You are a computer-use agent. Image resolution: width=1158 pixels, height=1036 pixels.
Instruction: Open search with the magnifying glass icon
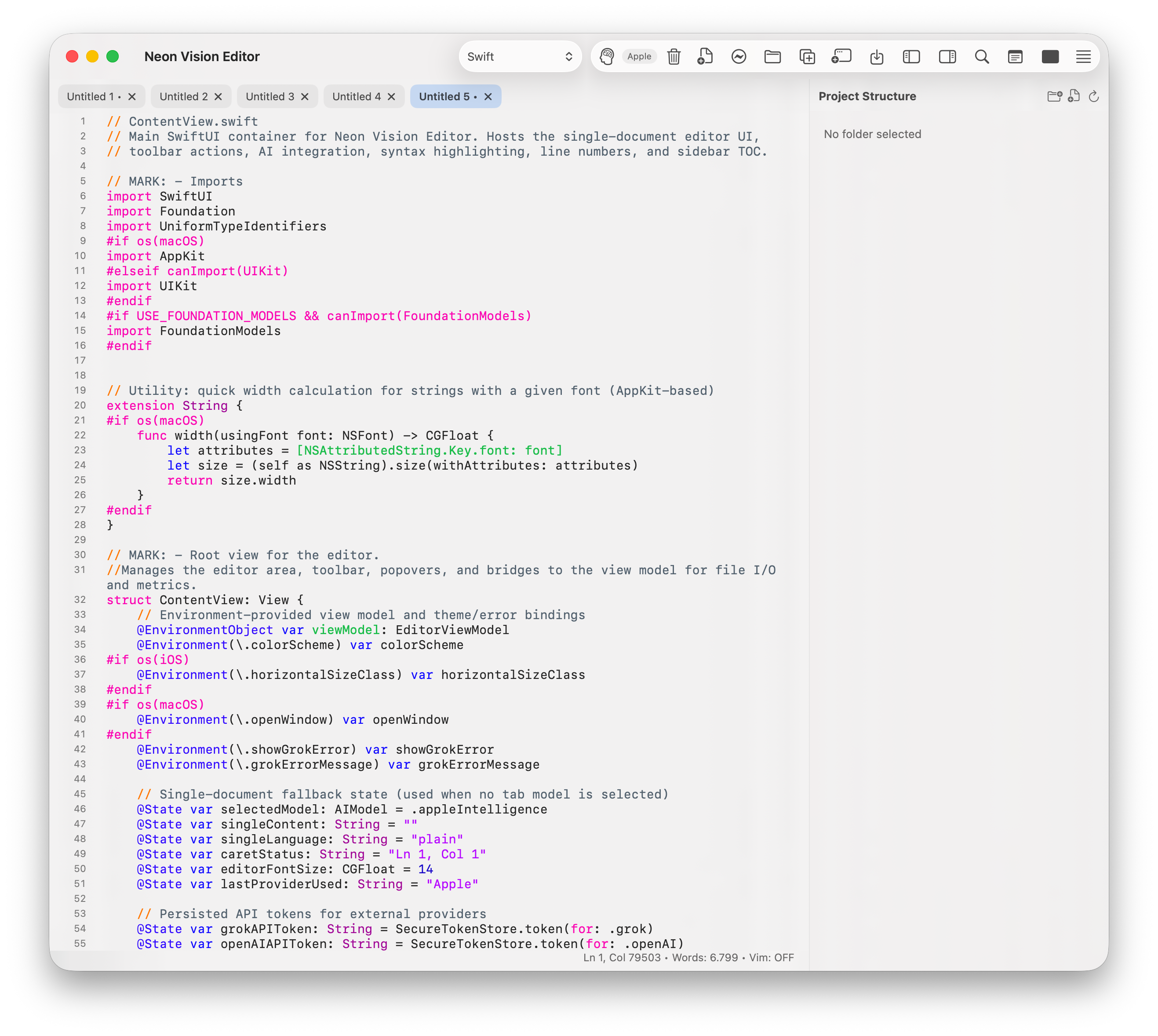coord(982,56)
